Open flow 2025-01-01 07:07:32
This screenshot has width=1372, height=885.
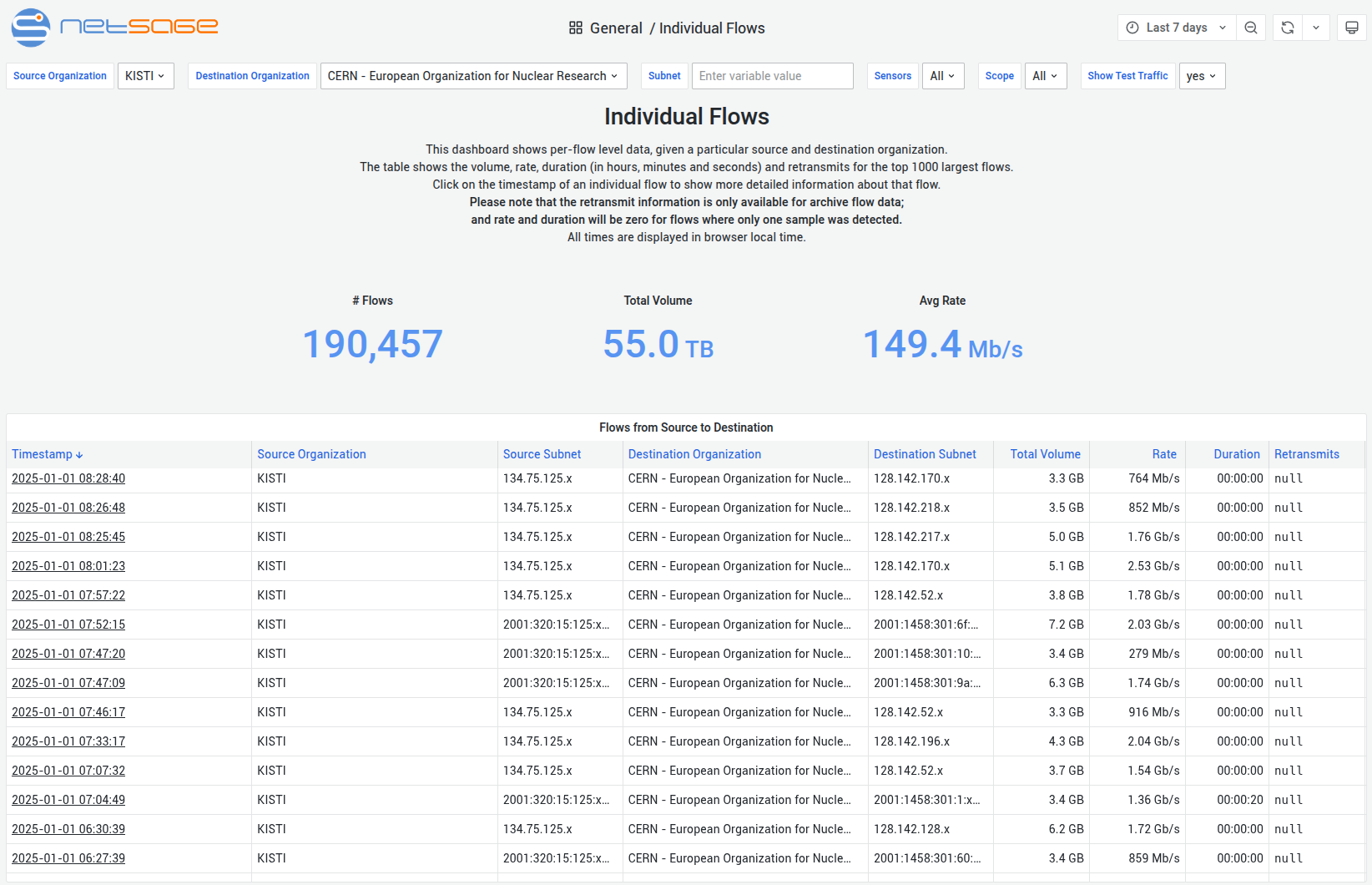coord(68,771)
